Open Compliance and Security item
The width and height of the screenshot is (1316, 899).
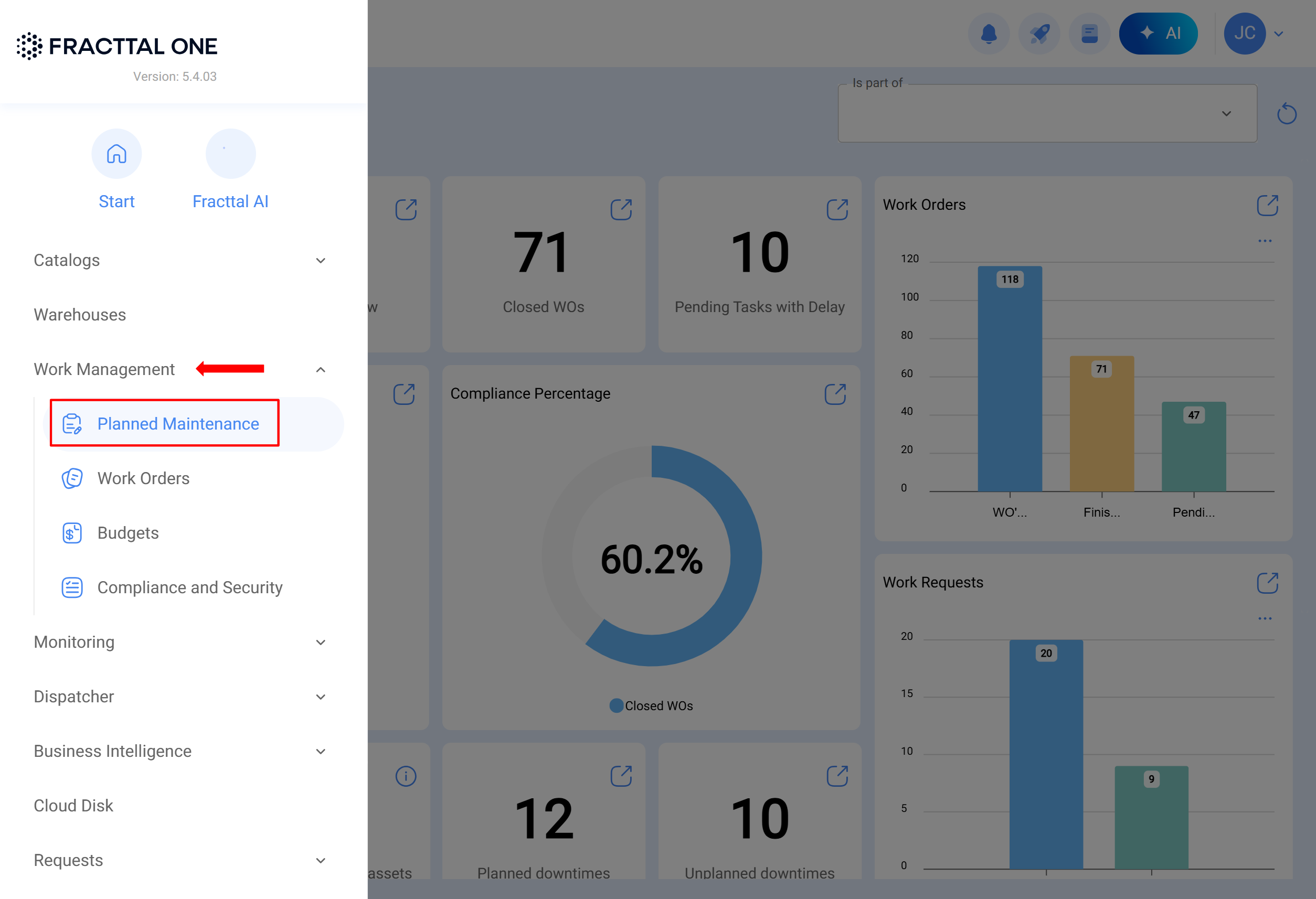[190, 587]
